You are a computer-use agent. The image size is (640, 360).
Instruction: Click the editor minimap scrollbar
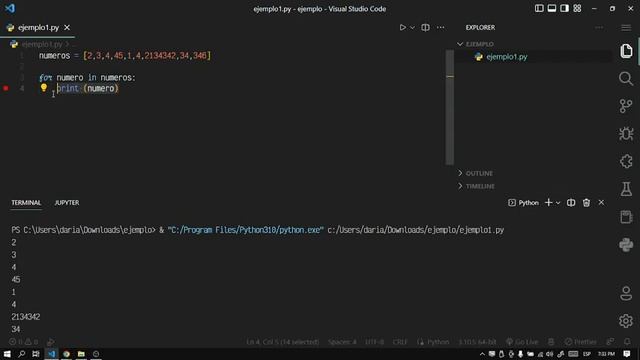coord(450,107)
